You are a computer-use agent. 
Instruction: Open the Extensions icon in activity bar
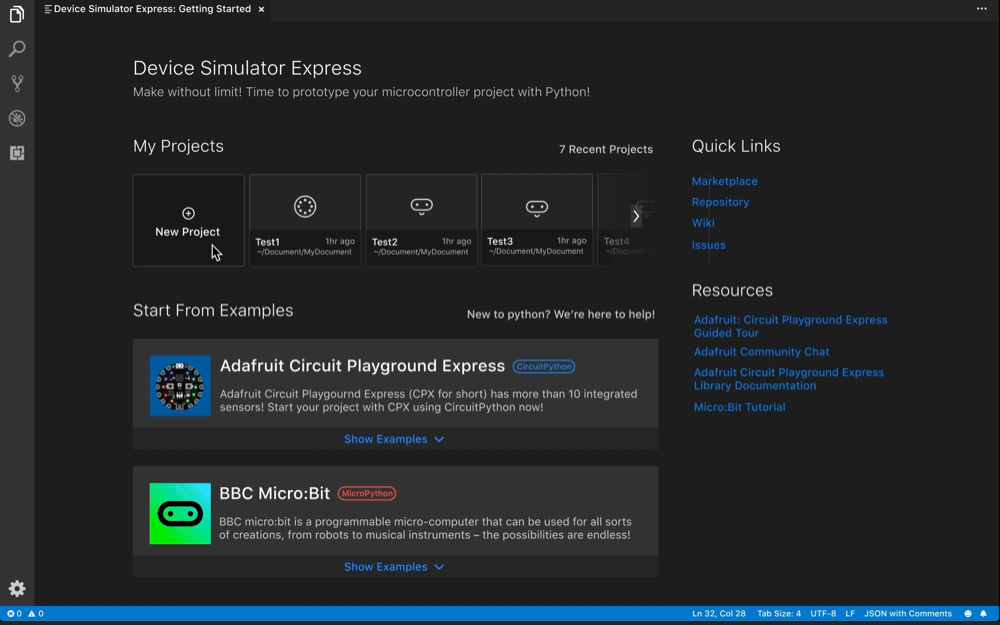point(17,152)
